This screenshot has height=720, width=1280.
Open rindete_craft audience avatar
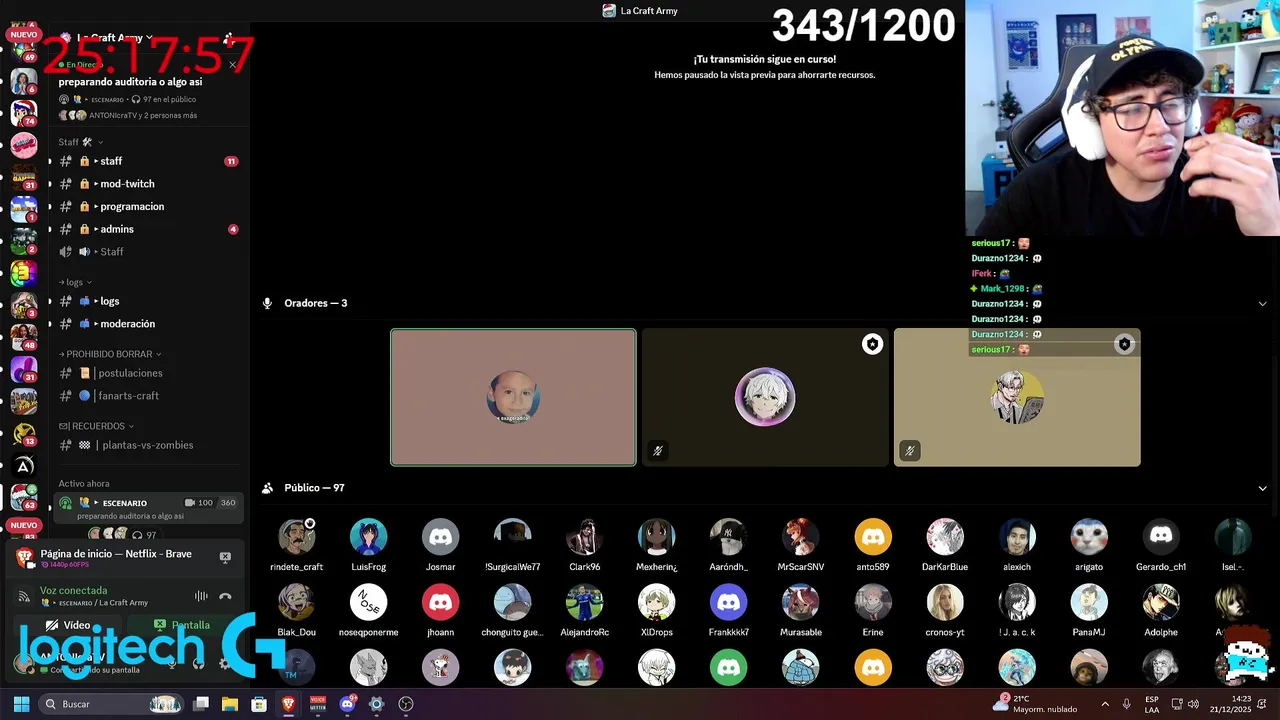(296, 537)
